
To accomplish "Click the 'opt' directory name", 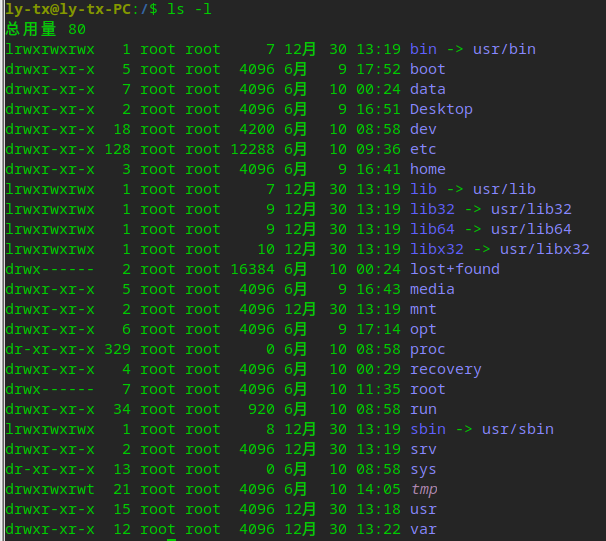I will click(423, 330).
